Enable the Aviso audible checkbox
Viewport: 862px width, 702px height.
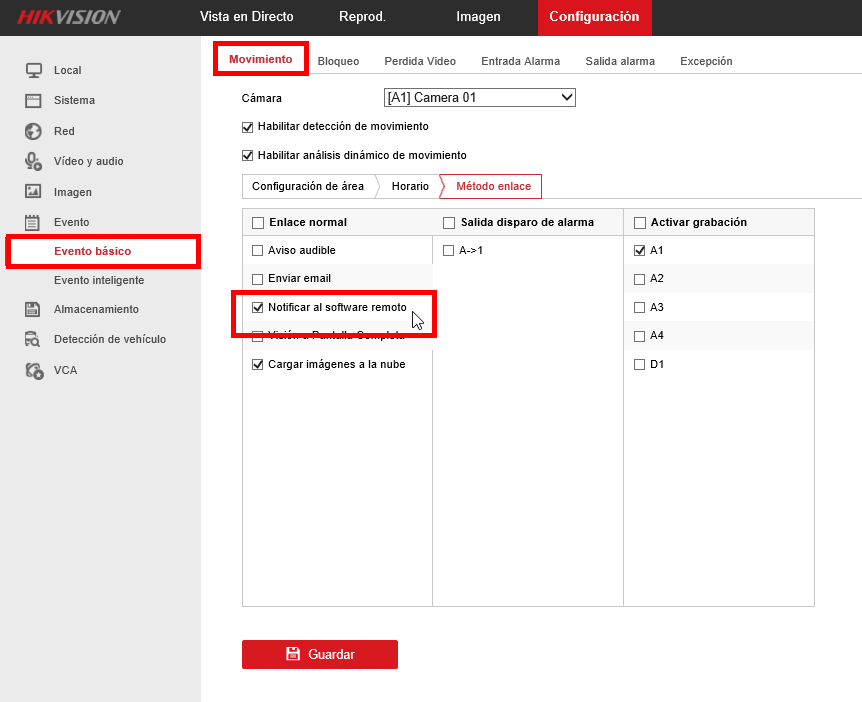pyautogui.click(x=257, y=251)
